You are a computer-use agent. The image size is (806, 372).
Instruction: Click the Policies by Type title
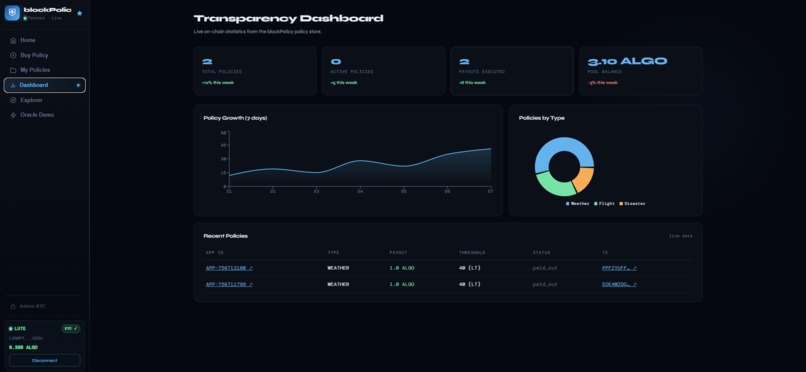pyautogui.click(x=542, y=118)
